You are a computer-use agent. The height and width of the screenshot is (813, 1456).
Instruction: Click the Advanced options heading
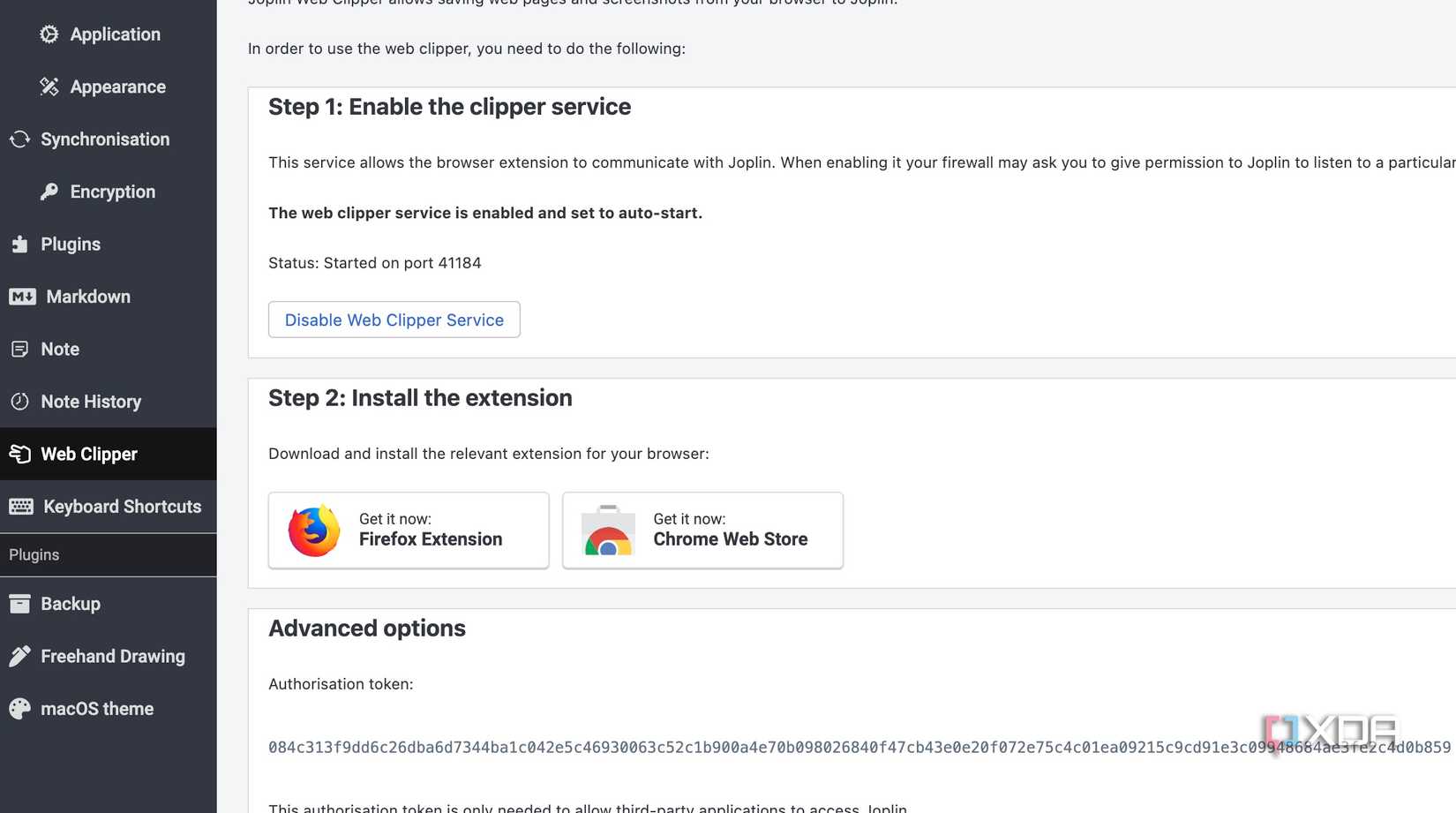pyautogui.click(x=367, y=628)
